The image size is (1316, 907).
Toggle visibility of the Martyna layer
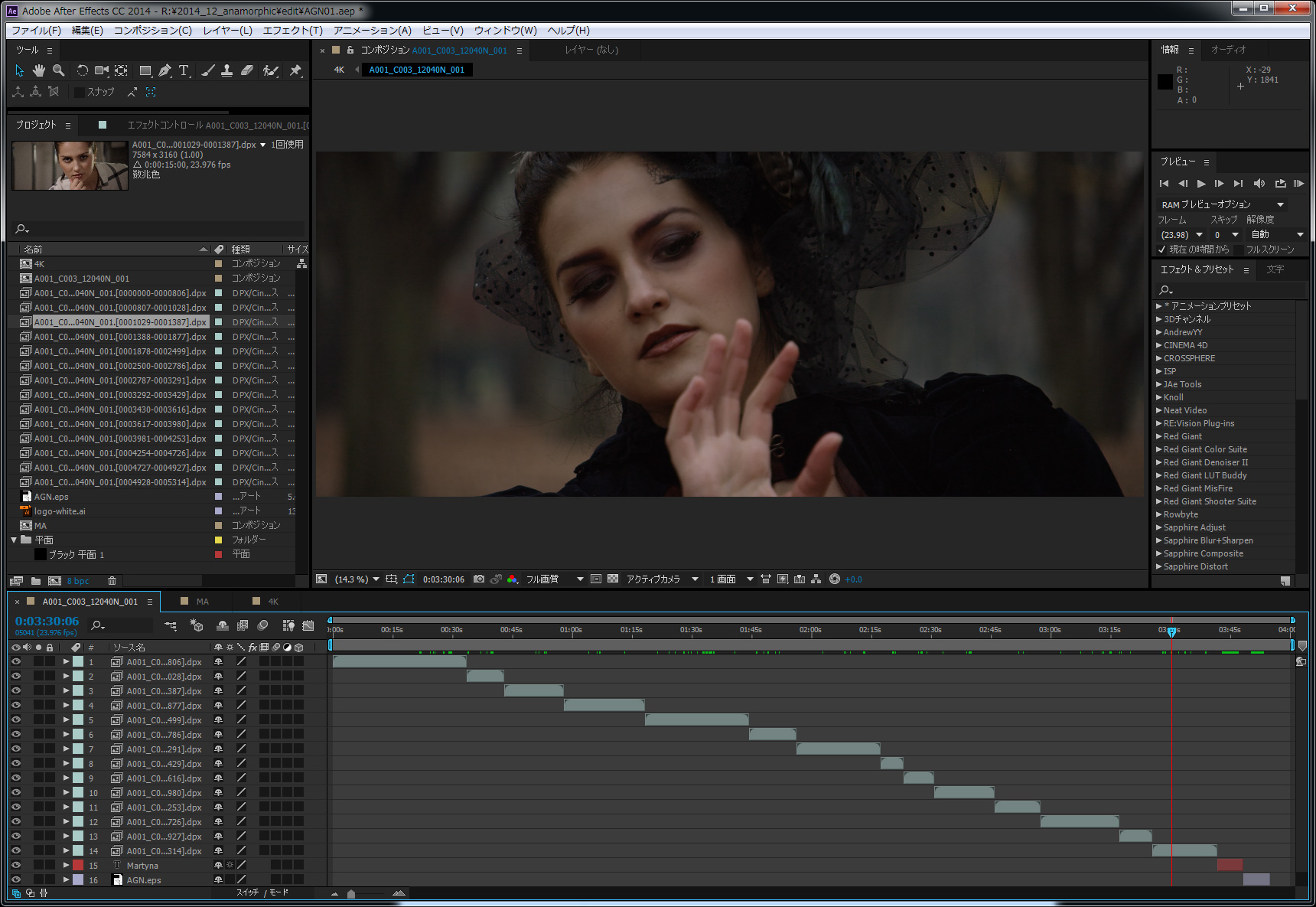16,866
